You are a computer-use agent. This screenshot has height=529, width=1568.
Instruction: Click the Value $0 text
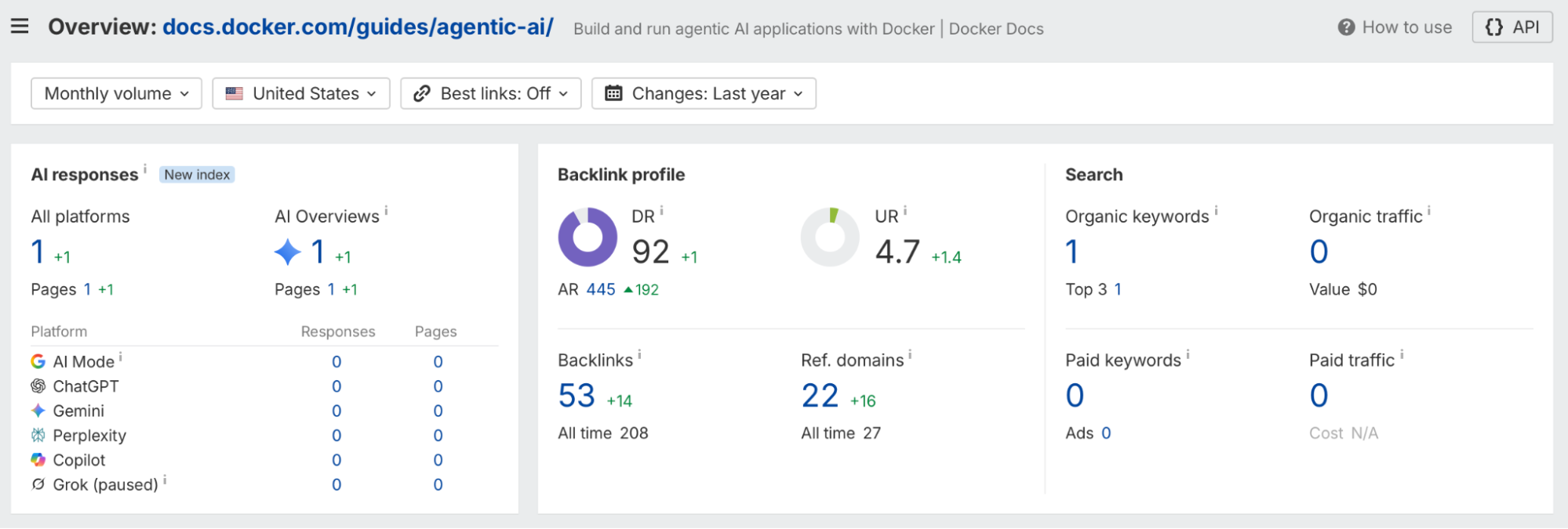1343,289
